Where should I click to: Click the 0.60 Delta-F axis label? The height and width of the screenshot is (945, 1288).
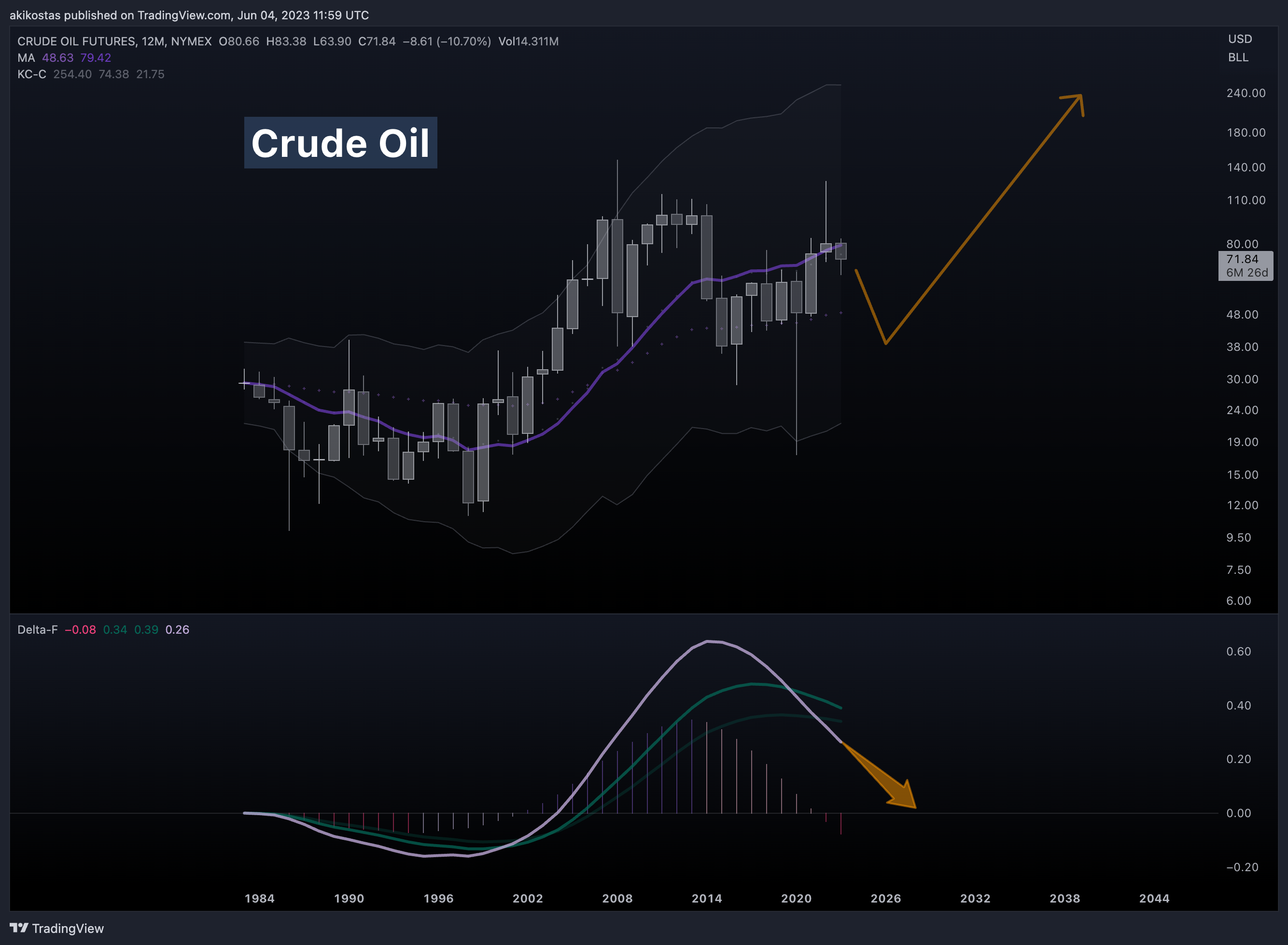click(x=1238, y=652)
